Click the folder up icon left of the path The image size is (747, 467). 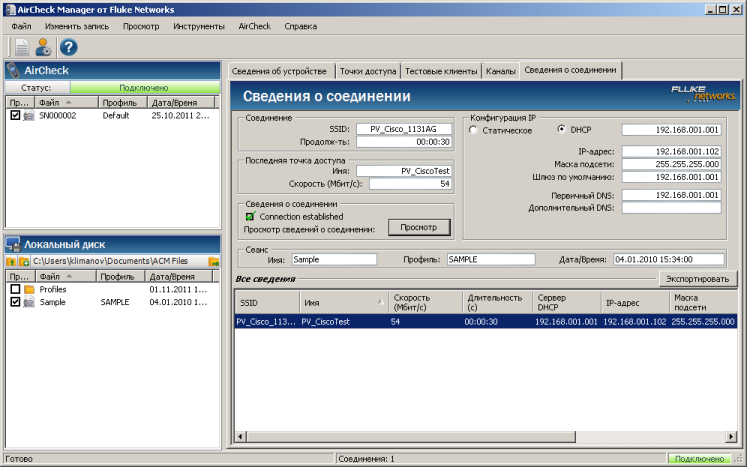pos(11,261)
